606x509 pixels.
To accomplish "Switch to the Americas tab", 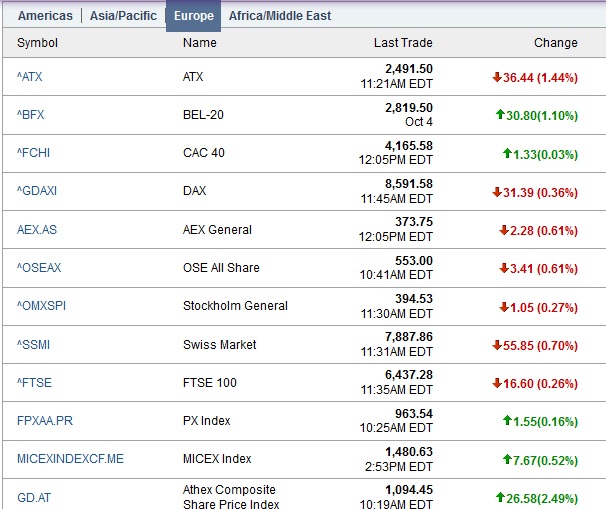I will click(45, 16).
